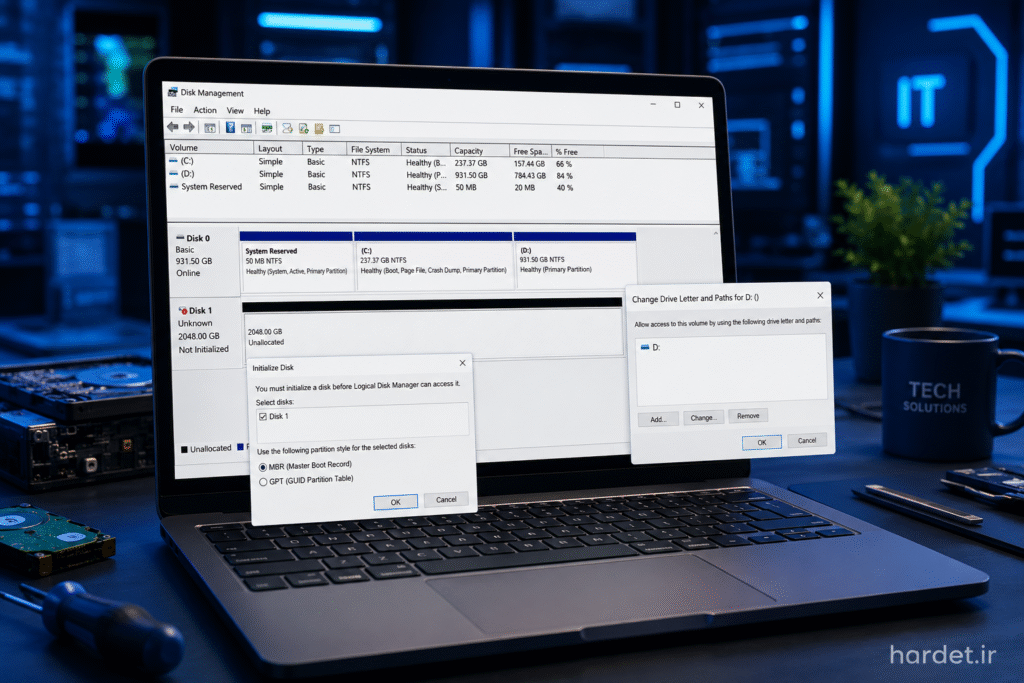Click the Back arrow in Disk Management toolbar
Screen dimensions: 1024x683
(x=172, y=127)
